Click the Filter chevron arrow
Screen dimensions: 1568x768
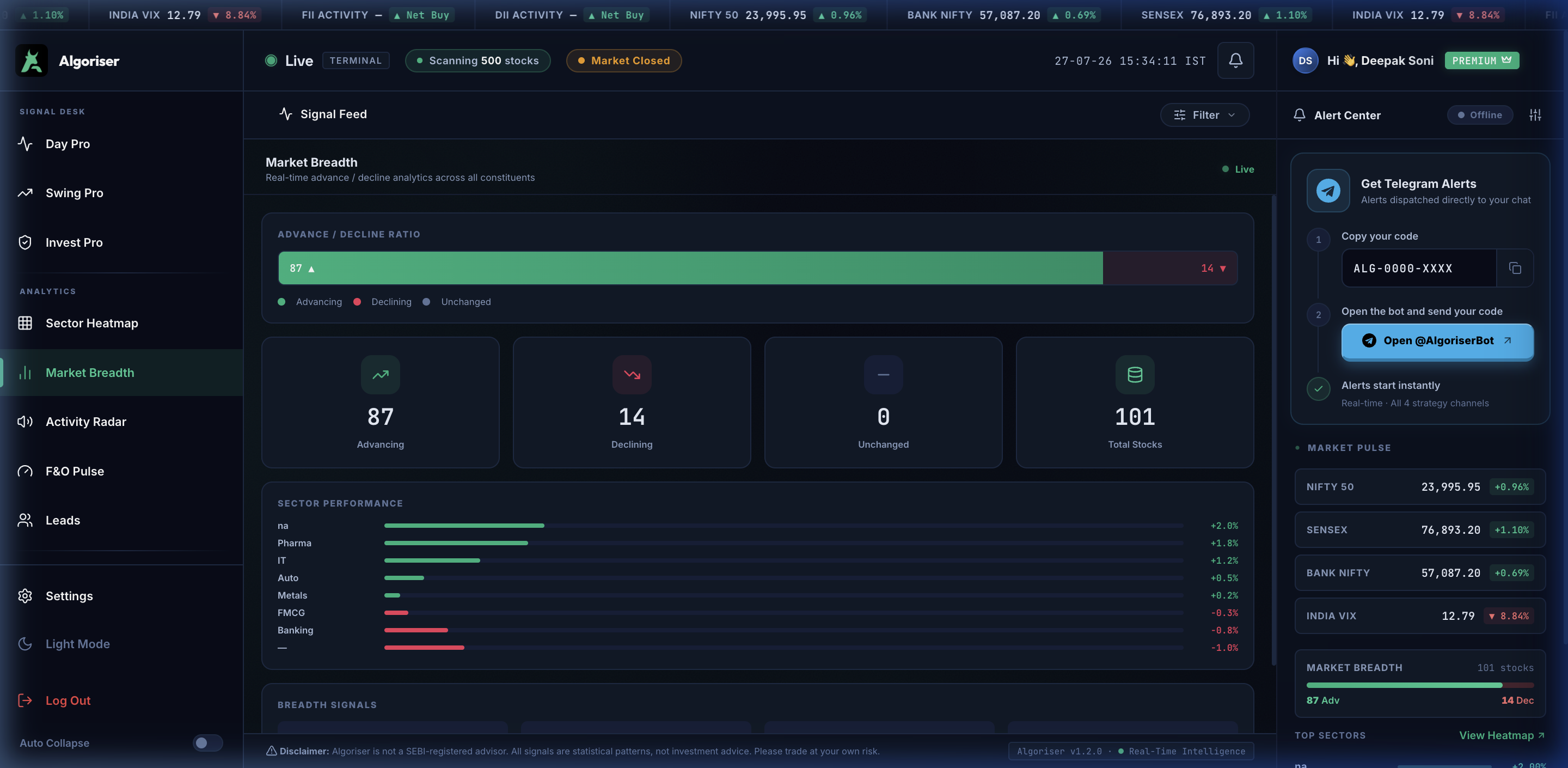point(1232,115)
